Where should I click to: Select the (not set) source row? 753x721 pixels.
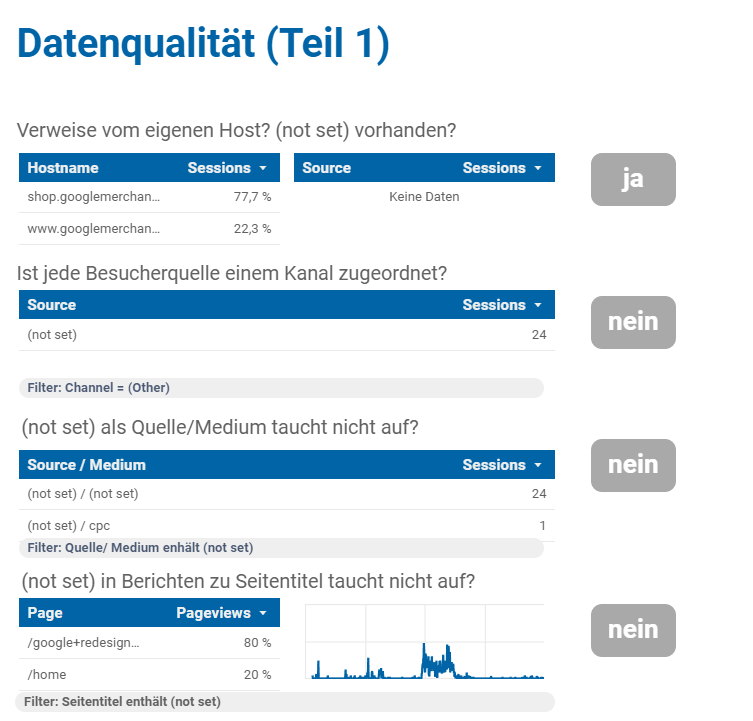pos(287,335)
